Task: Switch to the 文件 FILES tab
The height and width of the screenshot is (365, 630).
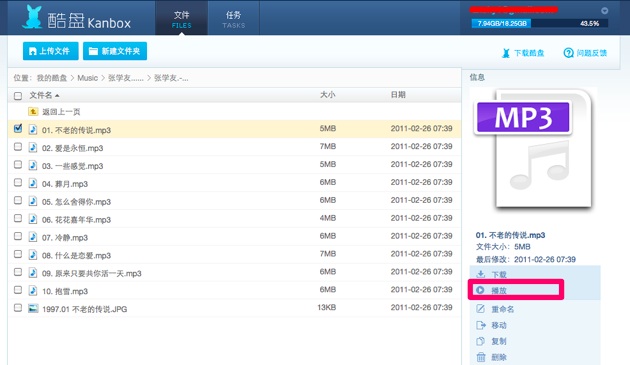Action: 182,18
